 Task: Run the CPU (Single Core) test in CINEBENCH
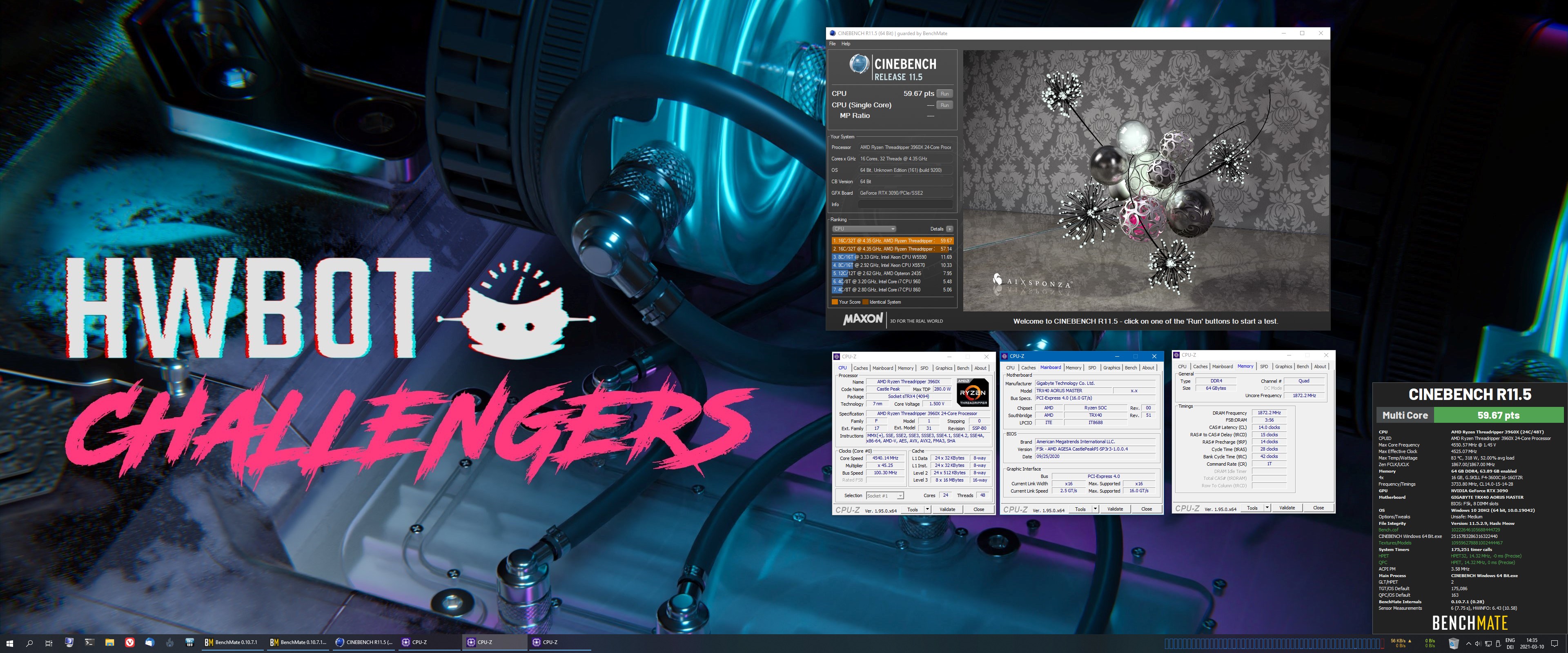tap(944, 105)
